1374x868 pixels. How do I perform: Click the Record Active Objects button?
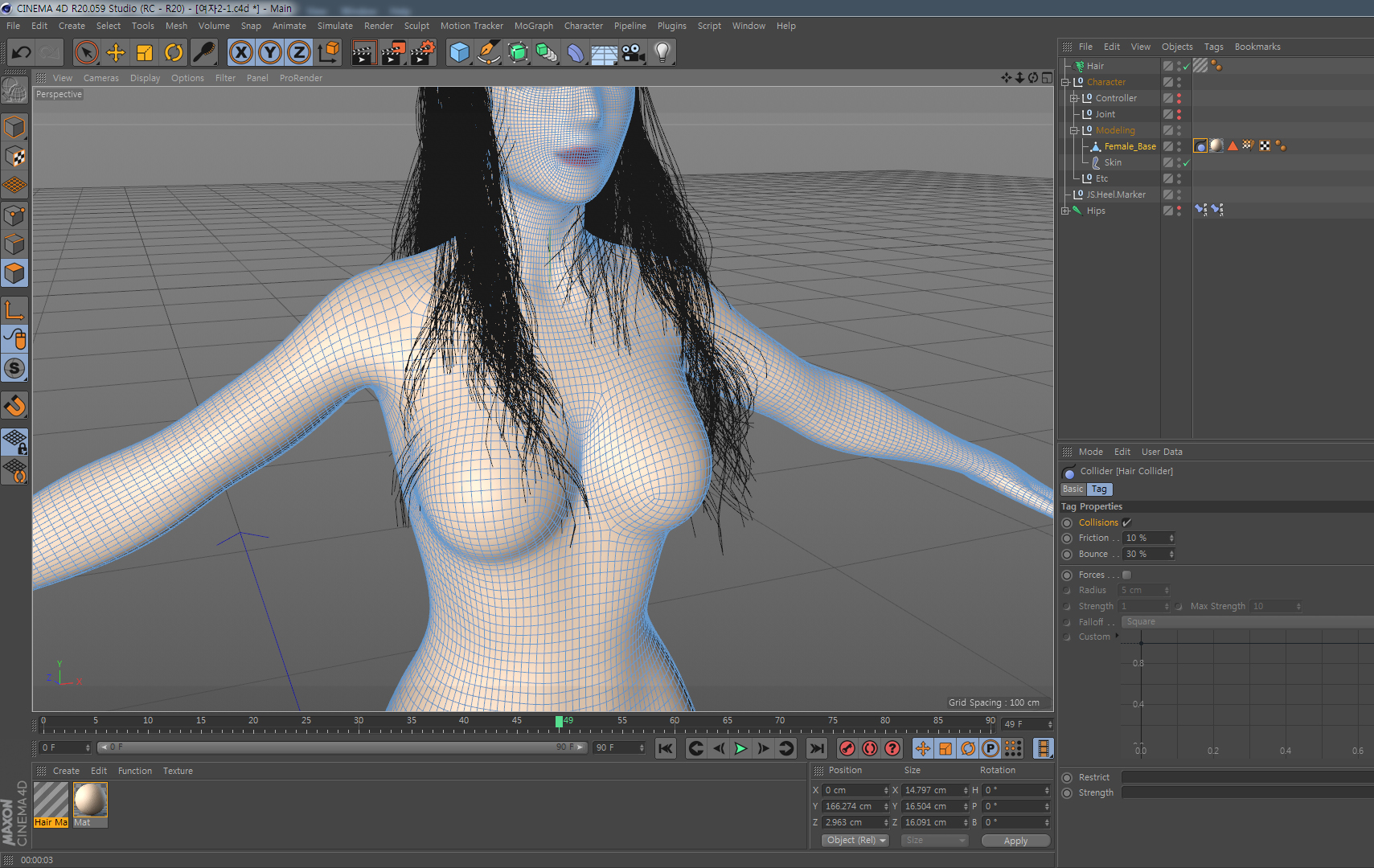[x=847, y=748]
